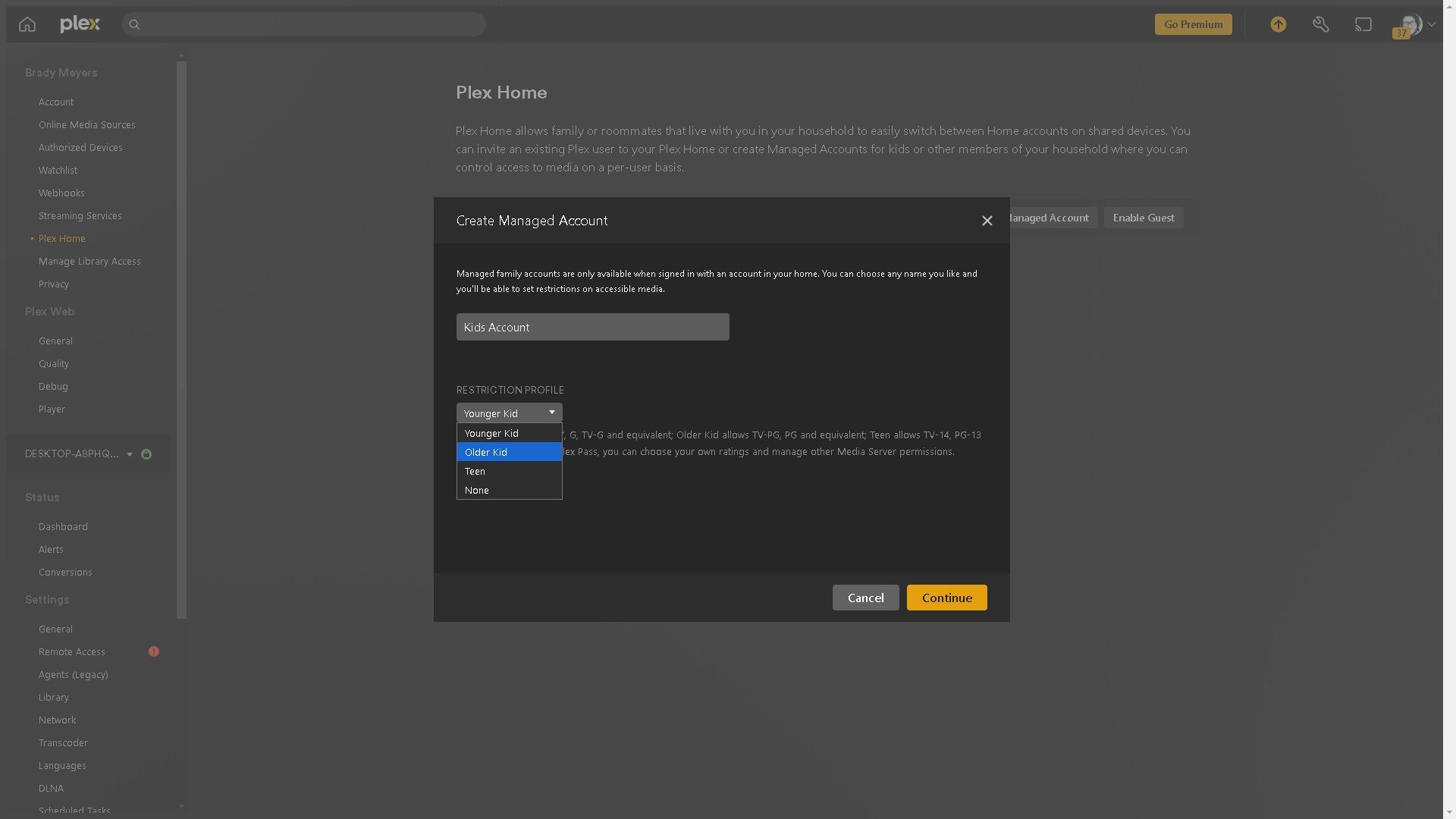This screenshot has height=819, width=1456.
Task: Click the Go Premium button
Action: (1193, 24)
